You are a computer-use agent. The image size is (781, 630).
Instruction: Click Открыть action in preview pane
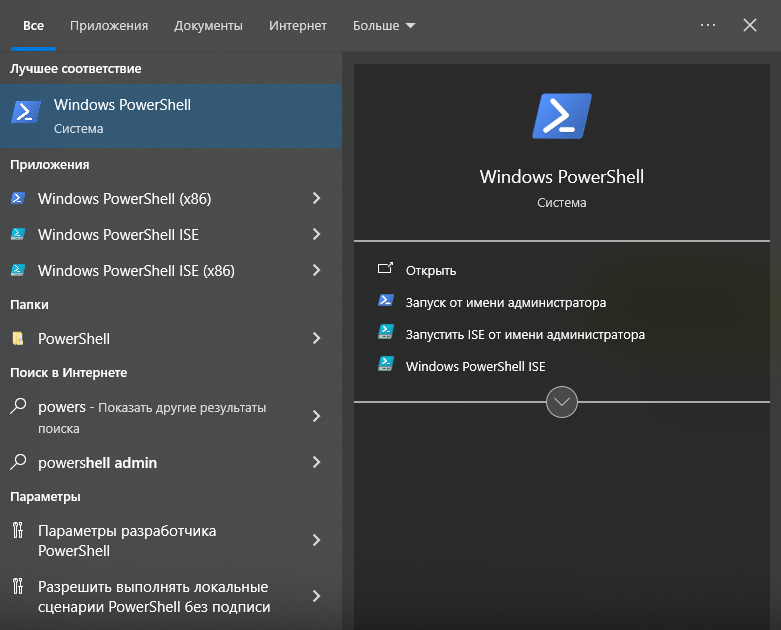click(431, 270)
